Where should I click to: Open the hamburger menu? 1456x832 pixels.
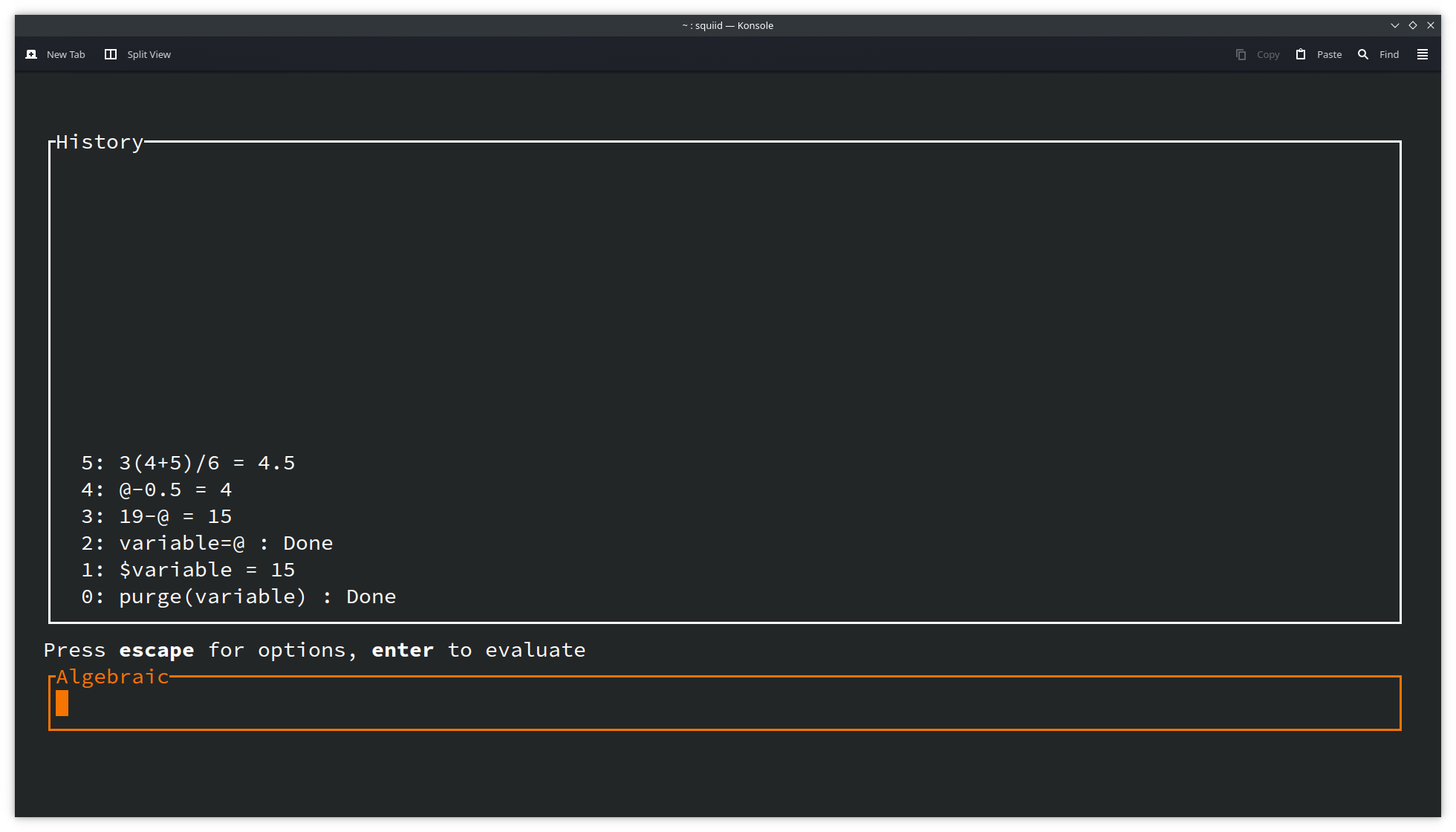pyautogui.click(x=1423, y=54)
